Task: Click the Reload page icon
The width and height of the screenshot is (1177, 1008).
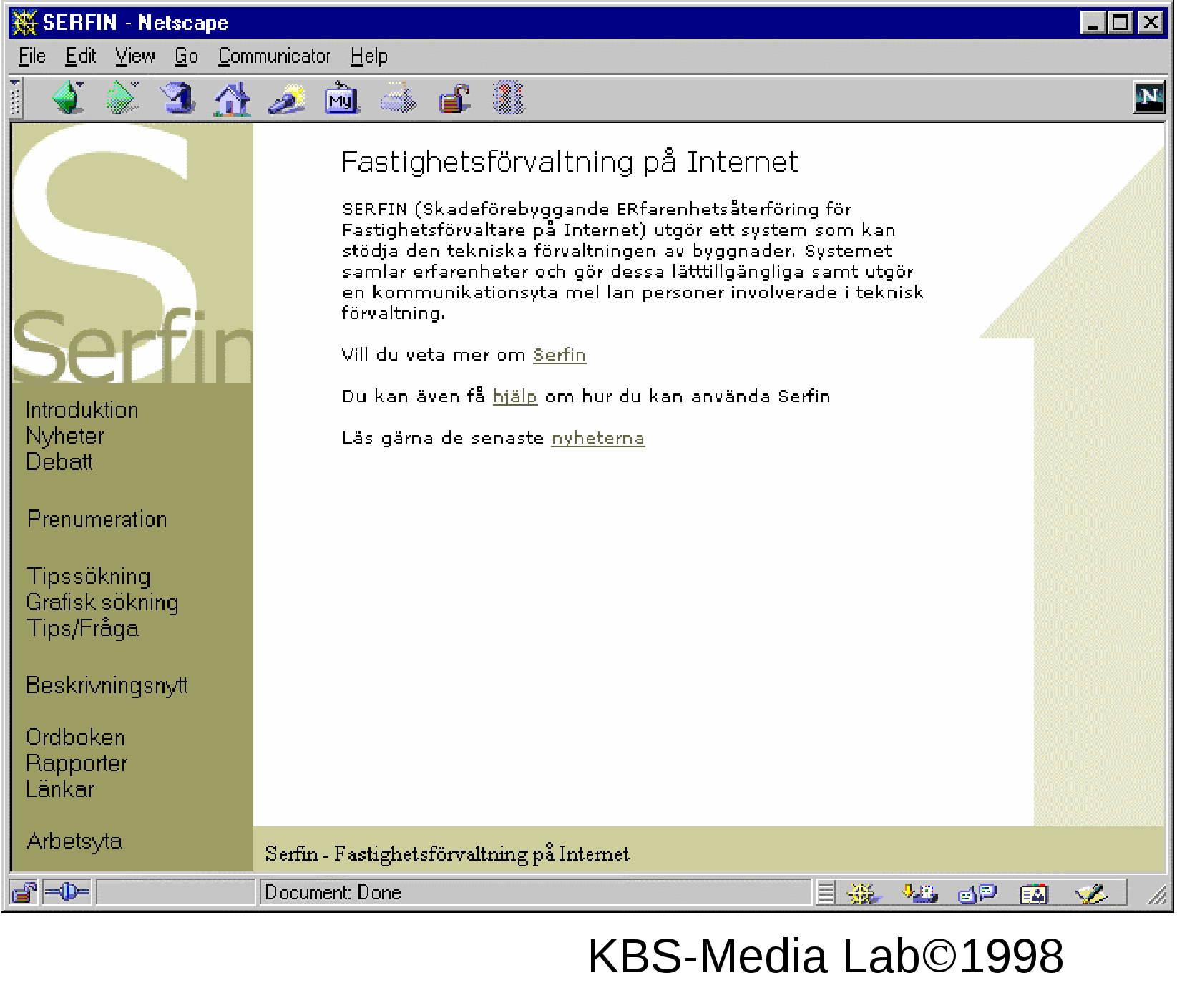Action: [177, 97]
